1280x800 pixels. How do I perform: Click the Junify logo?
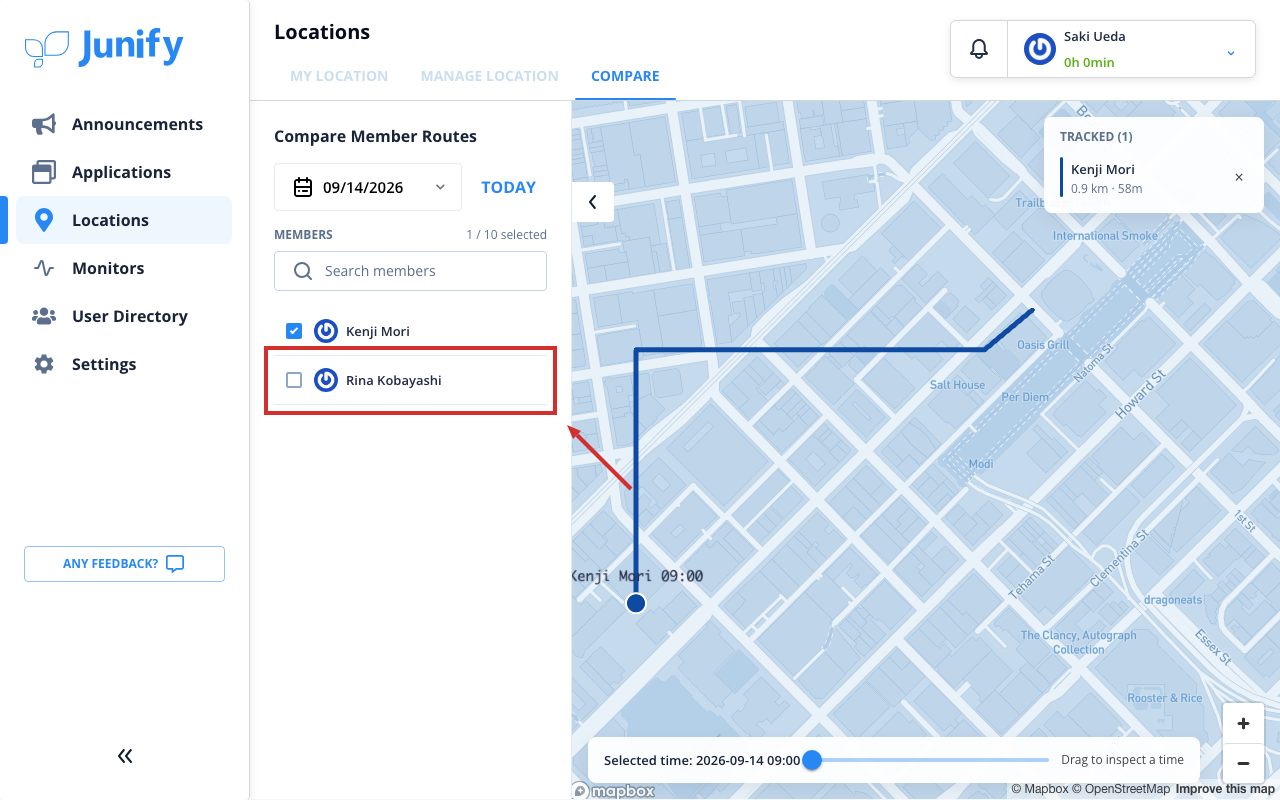click(104, 48)
